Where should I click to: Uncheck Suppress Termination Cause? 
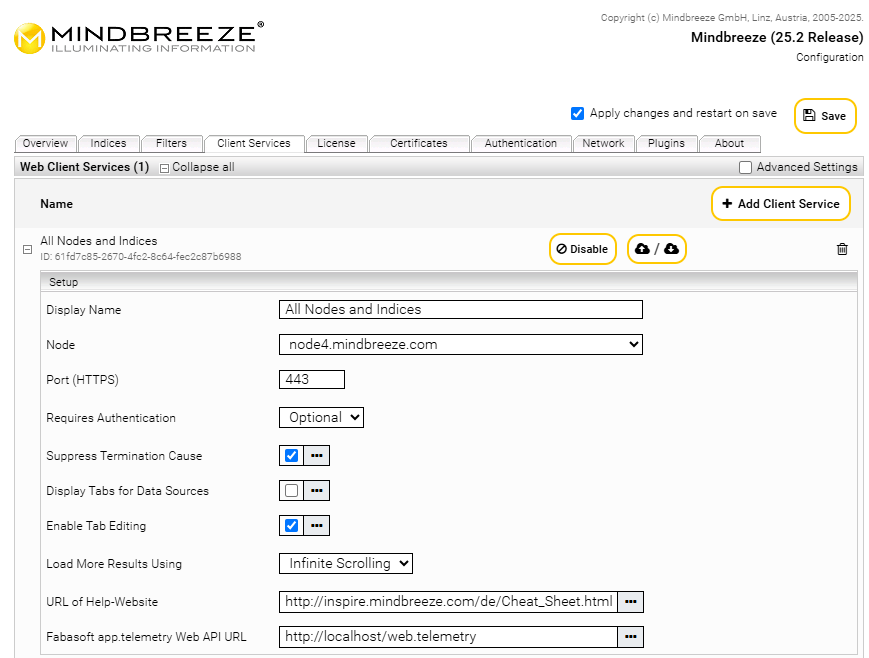pyautogui.click(x=292, y=456)
